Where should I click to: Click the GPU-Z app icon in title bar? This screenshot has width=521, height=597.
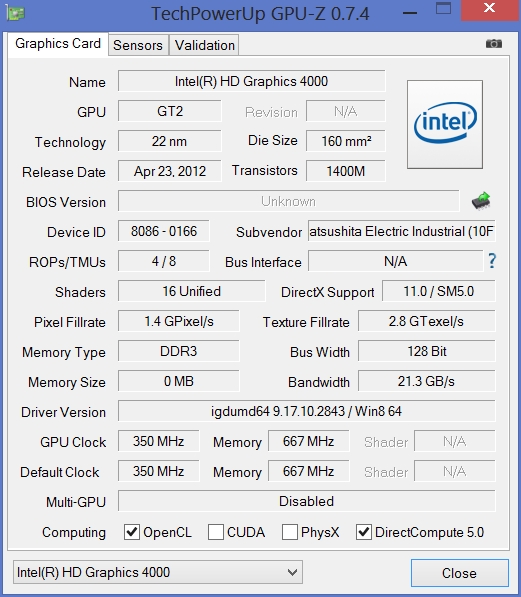16,13
